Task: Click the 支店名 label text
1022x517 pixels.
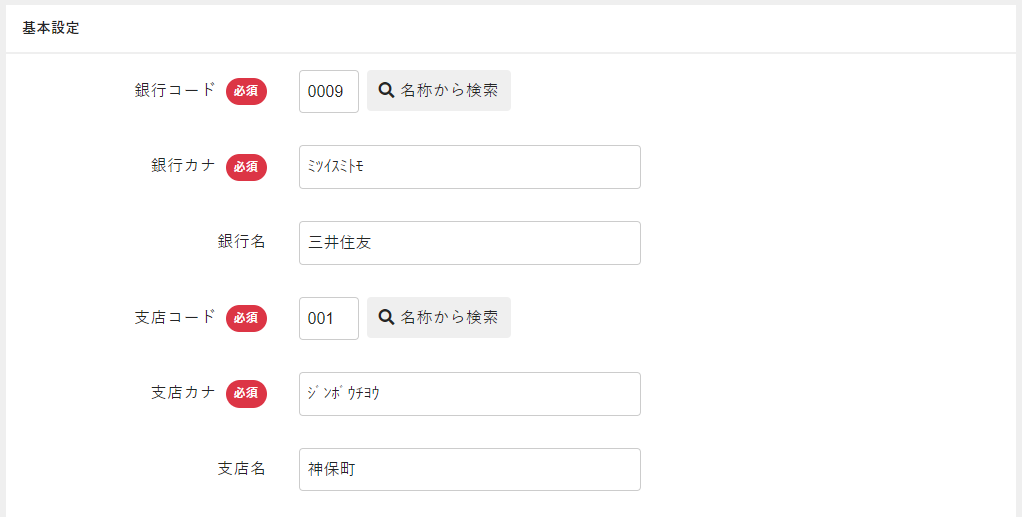Action: tap(242, 469)
